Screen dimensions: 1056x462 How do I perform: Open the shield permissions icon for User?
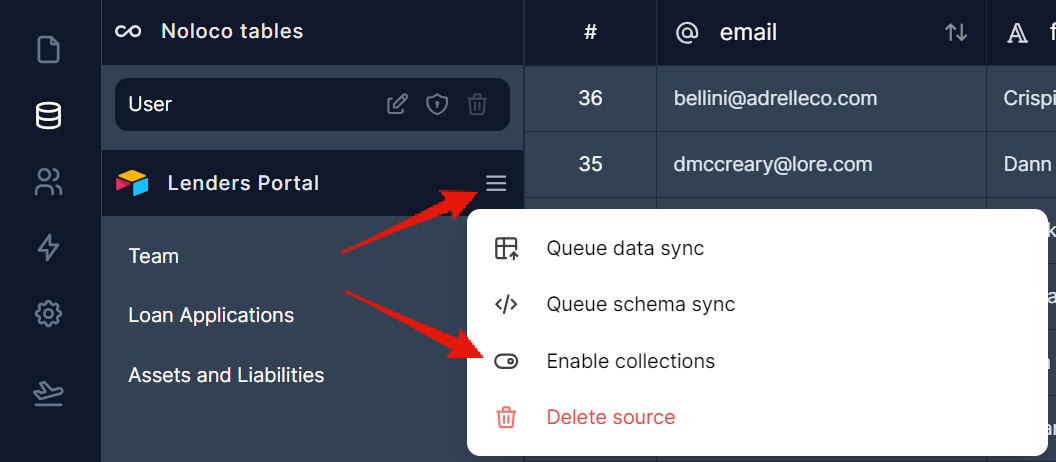437,104
